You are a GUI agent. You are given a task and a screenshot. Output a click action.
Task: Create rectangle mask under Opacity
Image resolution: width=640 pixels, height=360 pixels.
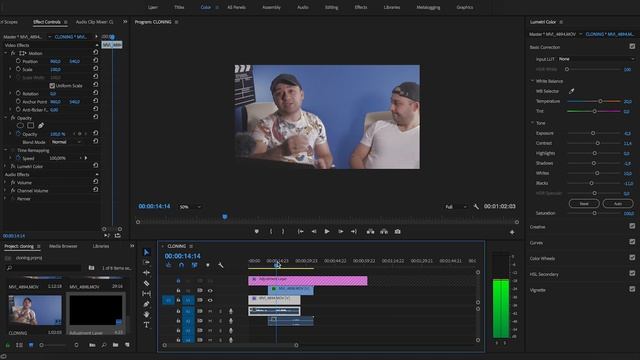tap(31, 126)
